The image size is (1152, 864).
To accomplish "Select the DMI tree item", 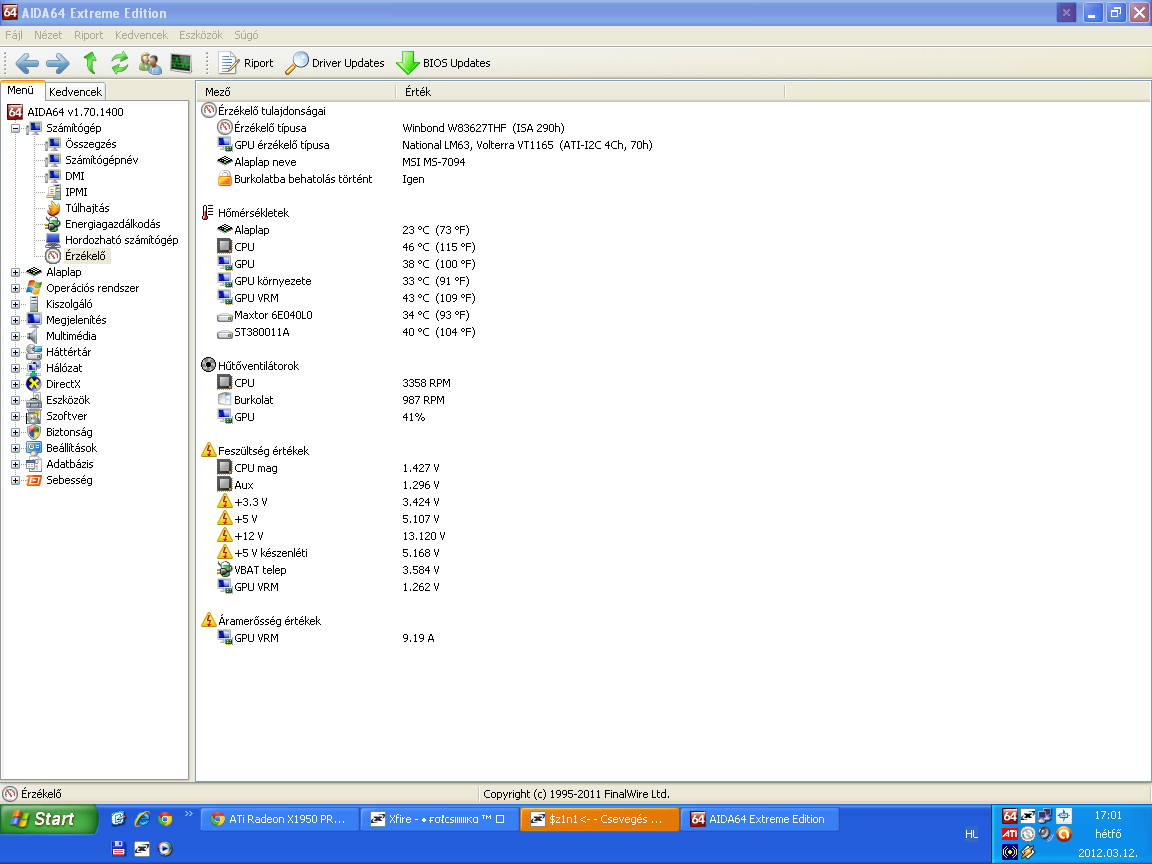I will pos(74,176).
